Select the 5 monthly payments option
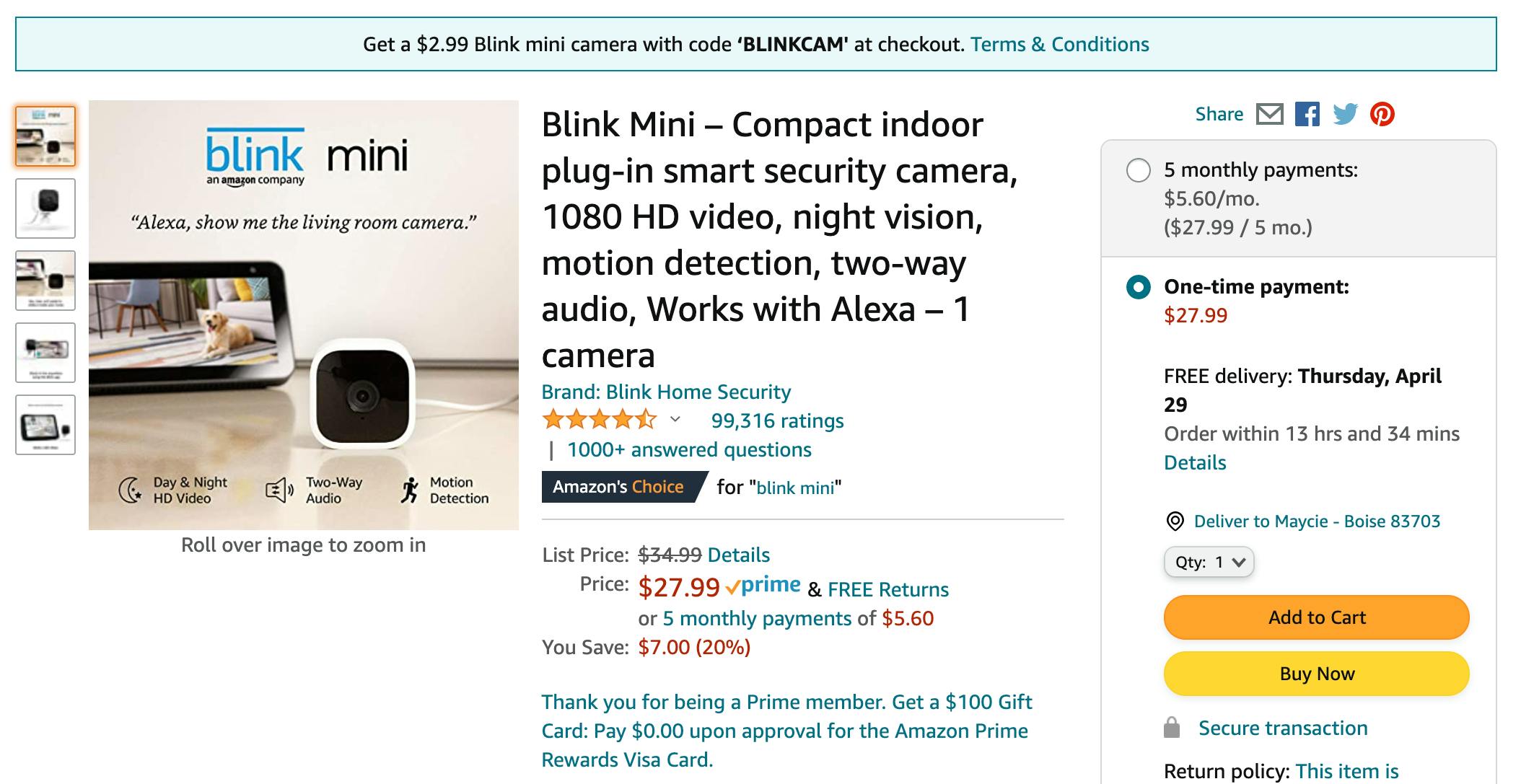Image resolution: width=1521 pixels, height=784 pixels. coord(1139,171)
